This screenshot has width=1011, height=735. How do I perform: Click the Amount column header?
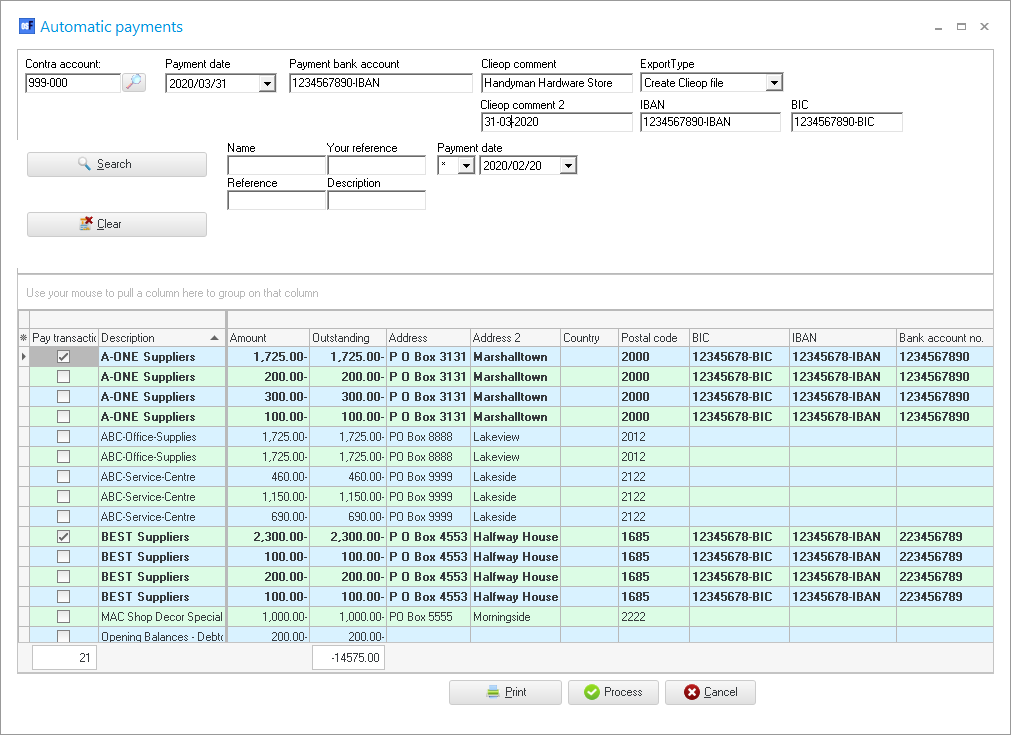tap(266, 338)
